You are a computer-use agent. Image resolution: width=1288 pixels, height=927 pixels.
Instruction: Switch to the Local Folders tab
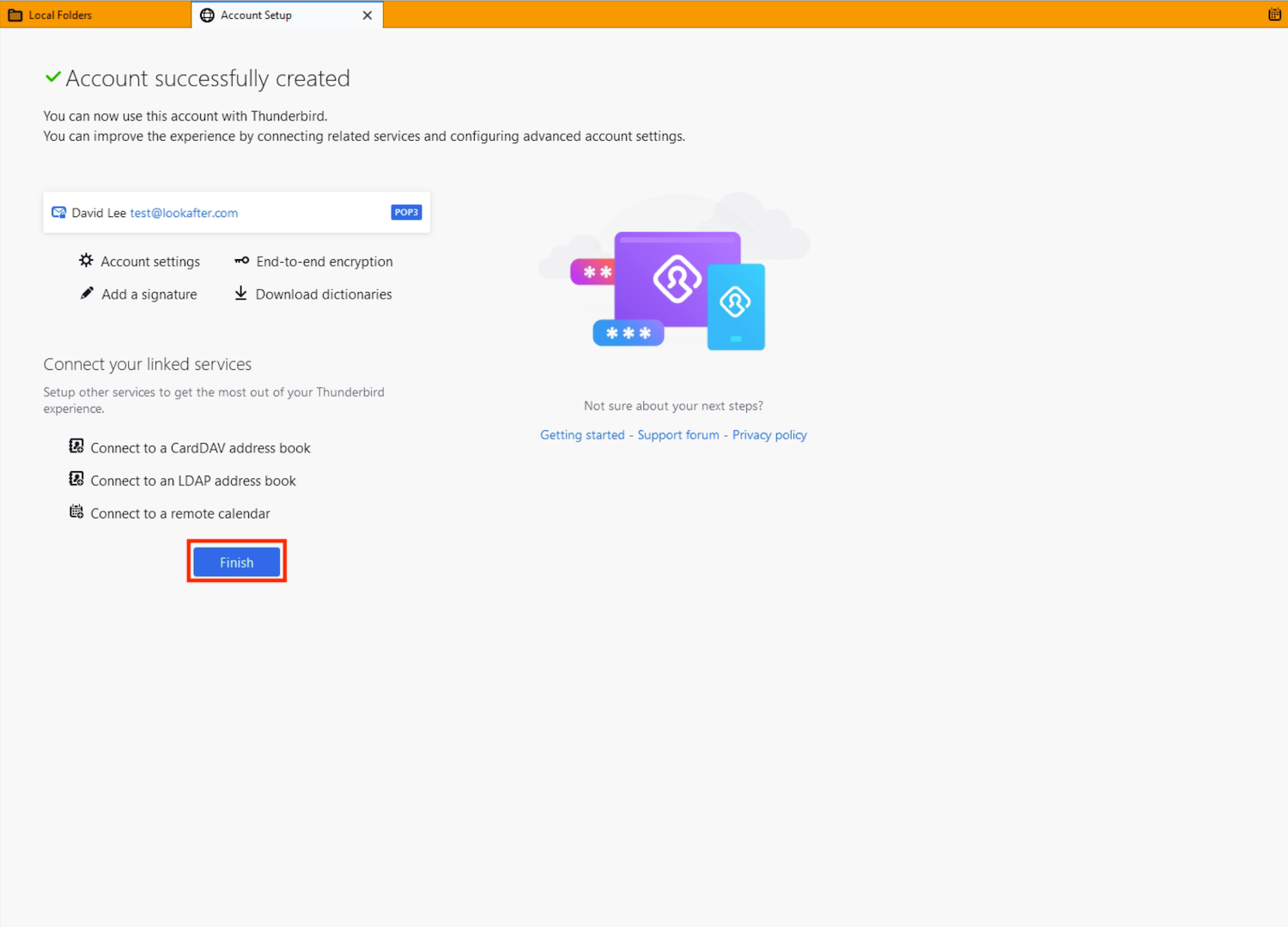click(60, 15)
